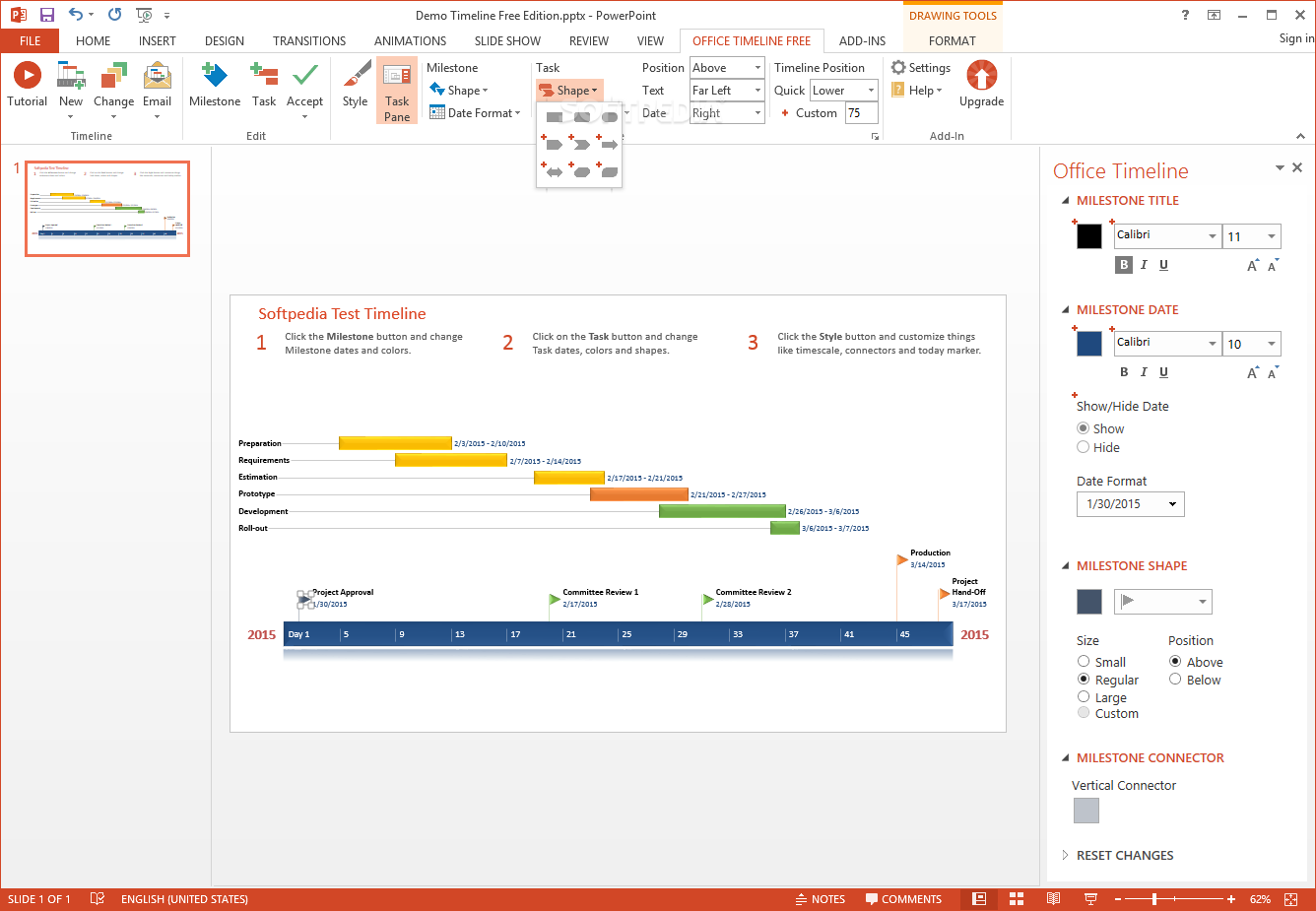Image resolution: width=1316 pixels, height=911 pixels.
Task: Click the Production milestone flag
Action: (x=902, y=559)
